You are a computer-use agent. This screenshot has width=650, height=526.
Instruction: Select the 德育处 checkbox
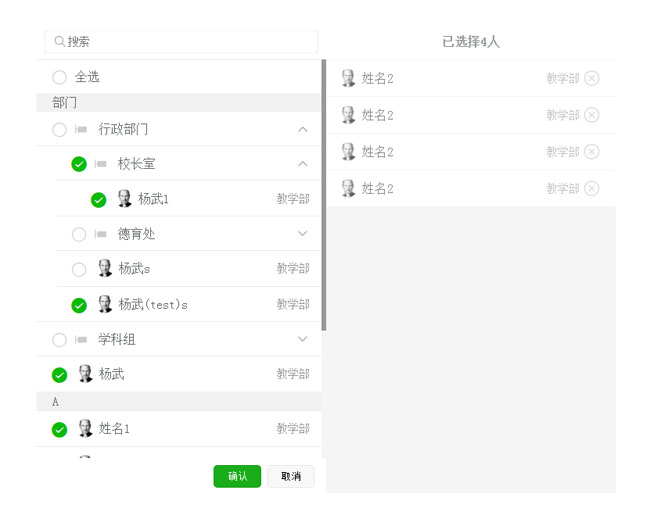79,234
